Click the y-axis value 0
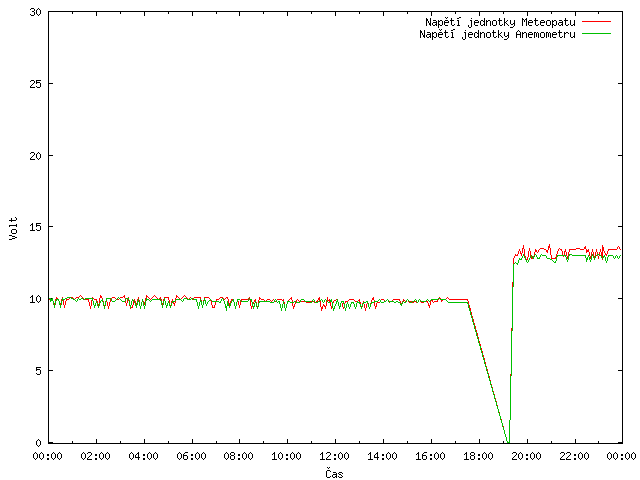This screenshot has height=480, width=640. [x=39, y=443]
